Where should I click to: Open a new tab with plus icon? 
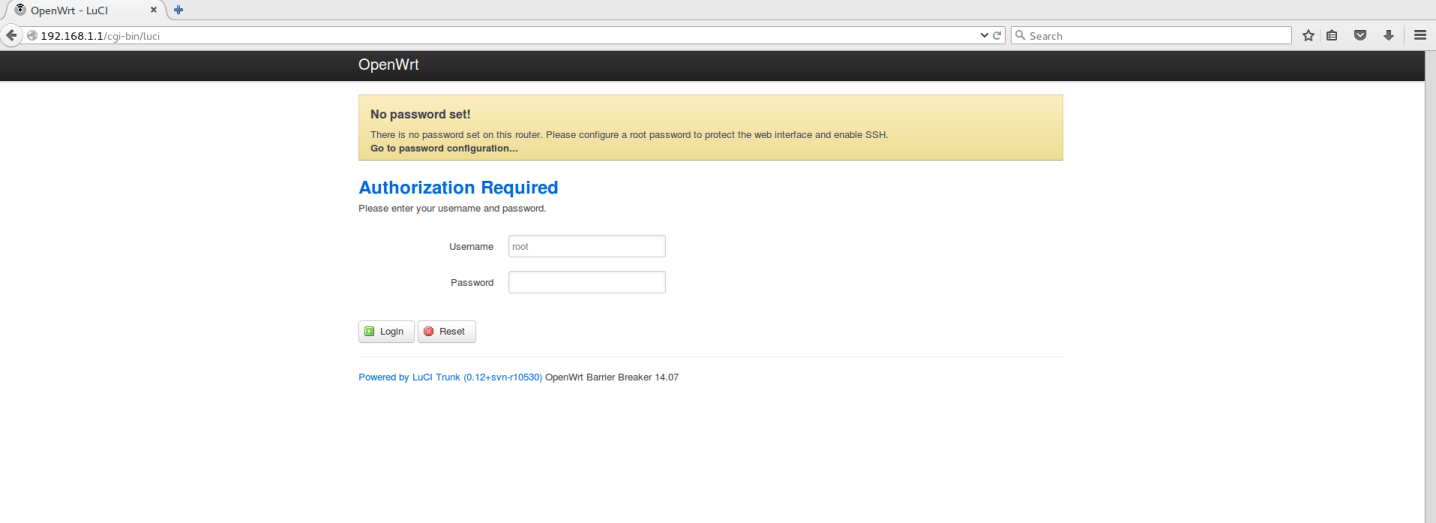click(178, 10)
